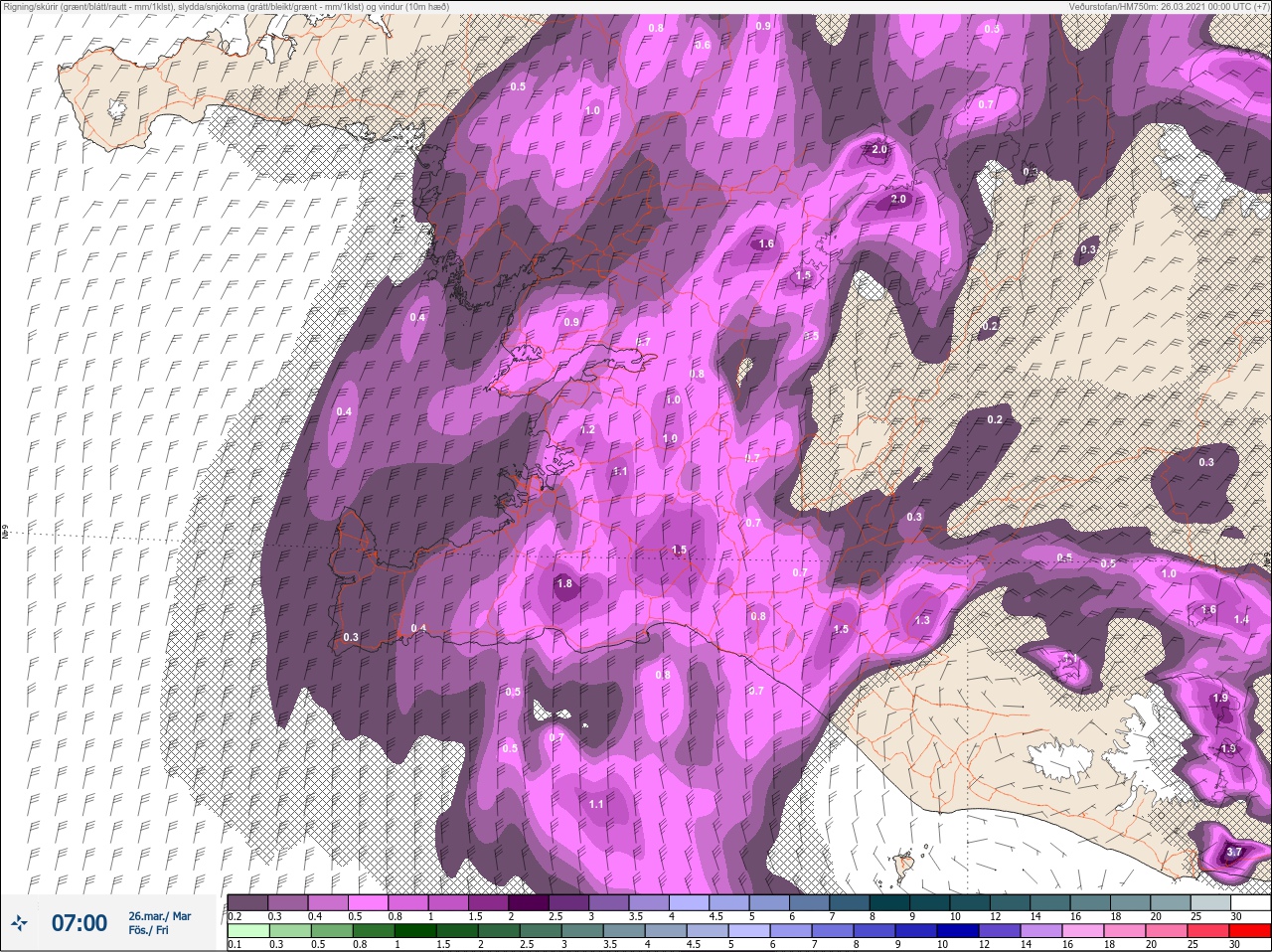The image size is (1272, 952).
Task: Click the 1.8 precipitation value on the map
Action: pos(564,583)
